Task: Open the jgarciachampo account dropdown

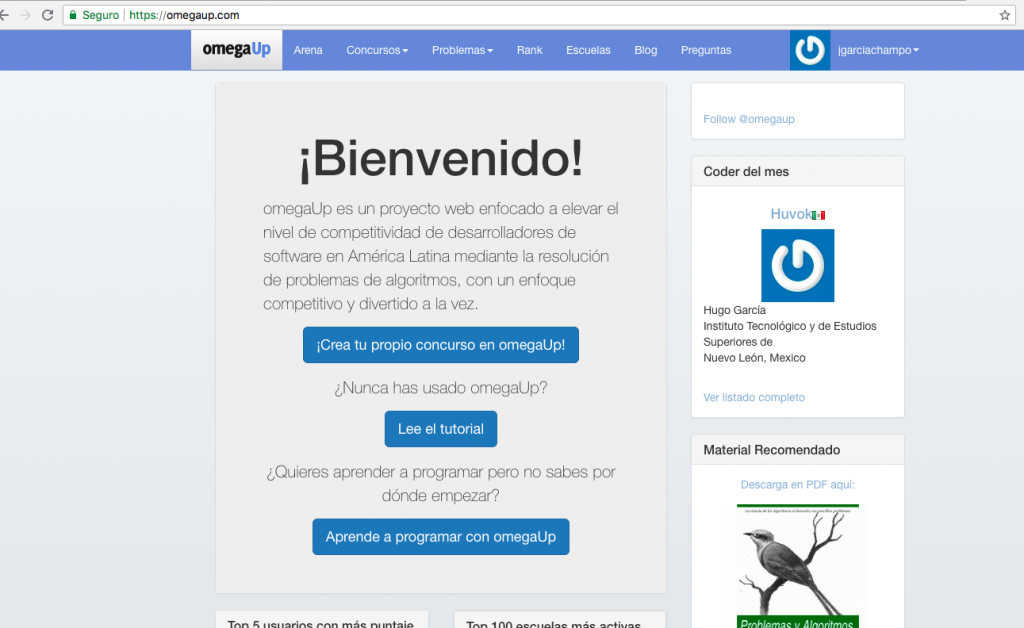Action: (x=878, y=50)
